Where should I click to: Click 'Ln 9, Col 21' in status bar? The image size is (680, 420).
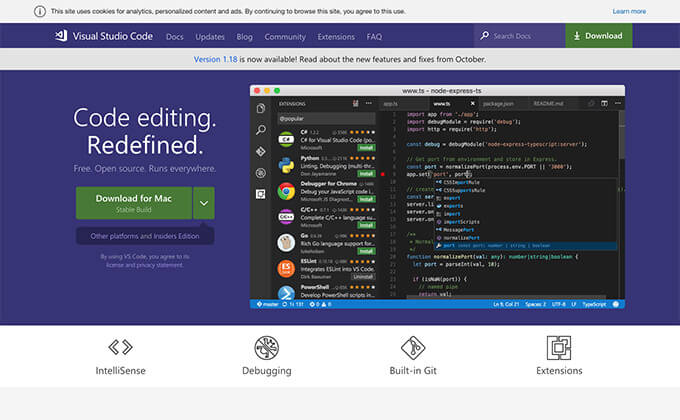pyautogui.click(x=506, y=304)
